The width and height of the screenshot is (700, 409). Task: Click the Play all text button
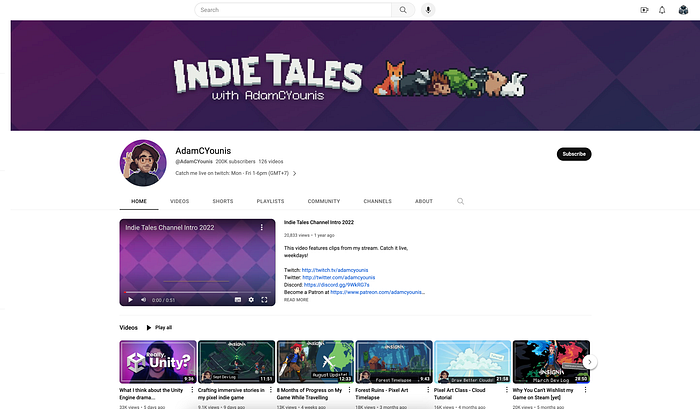tap(163, 328)
